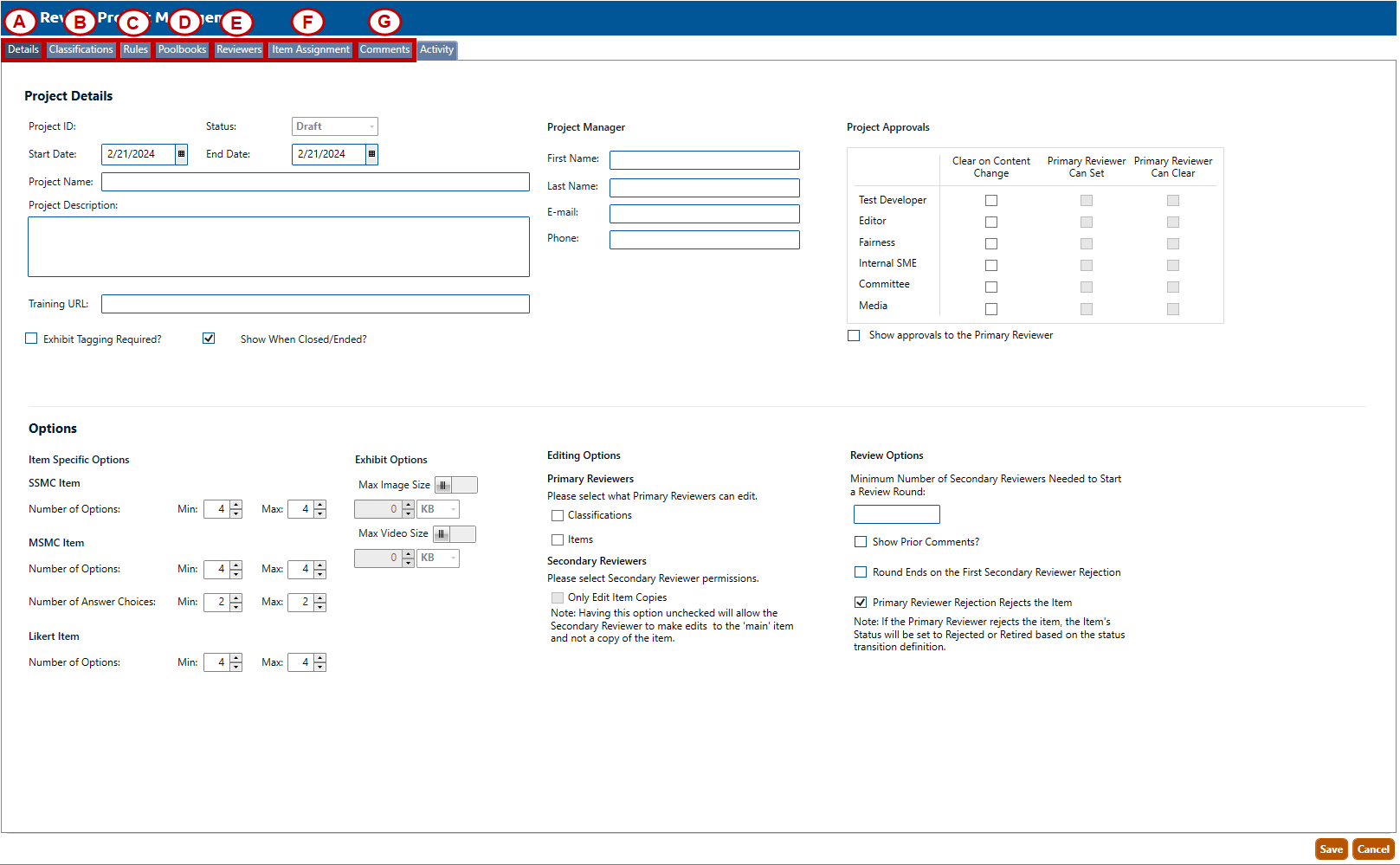Increase SSMC Number of Options minimum

[x=235, y=506]
